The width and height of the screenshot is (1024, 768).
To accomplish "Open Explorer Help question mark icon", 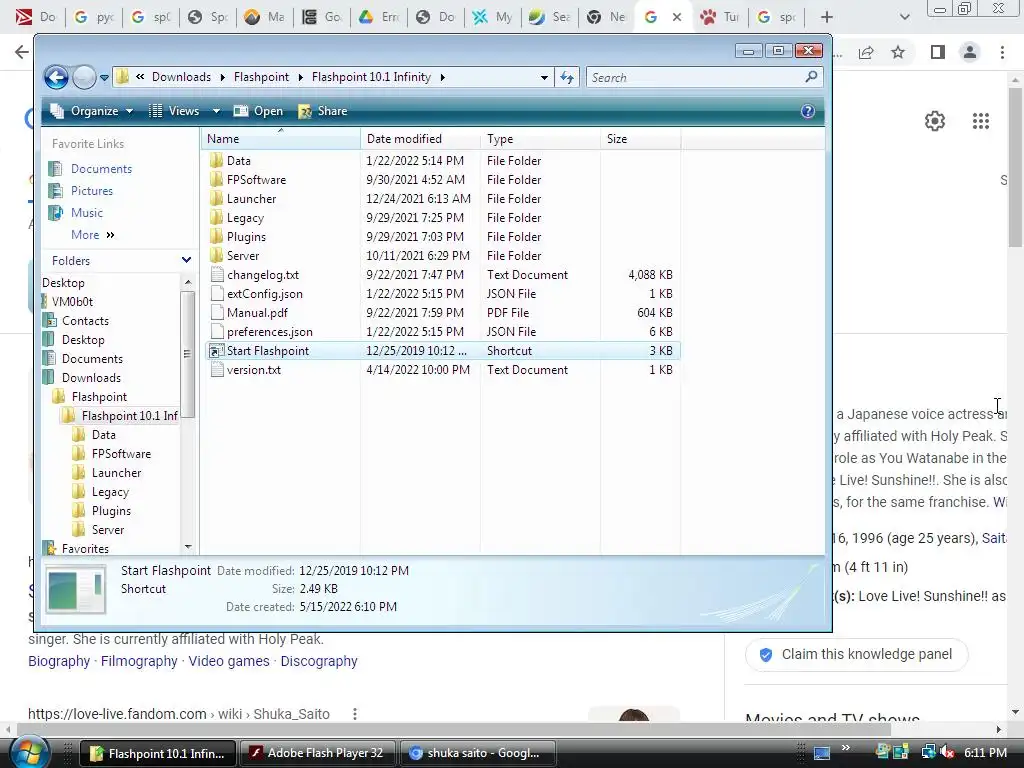I will click(808, 111).
